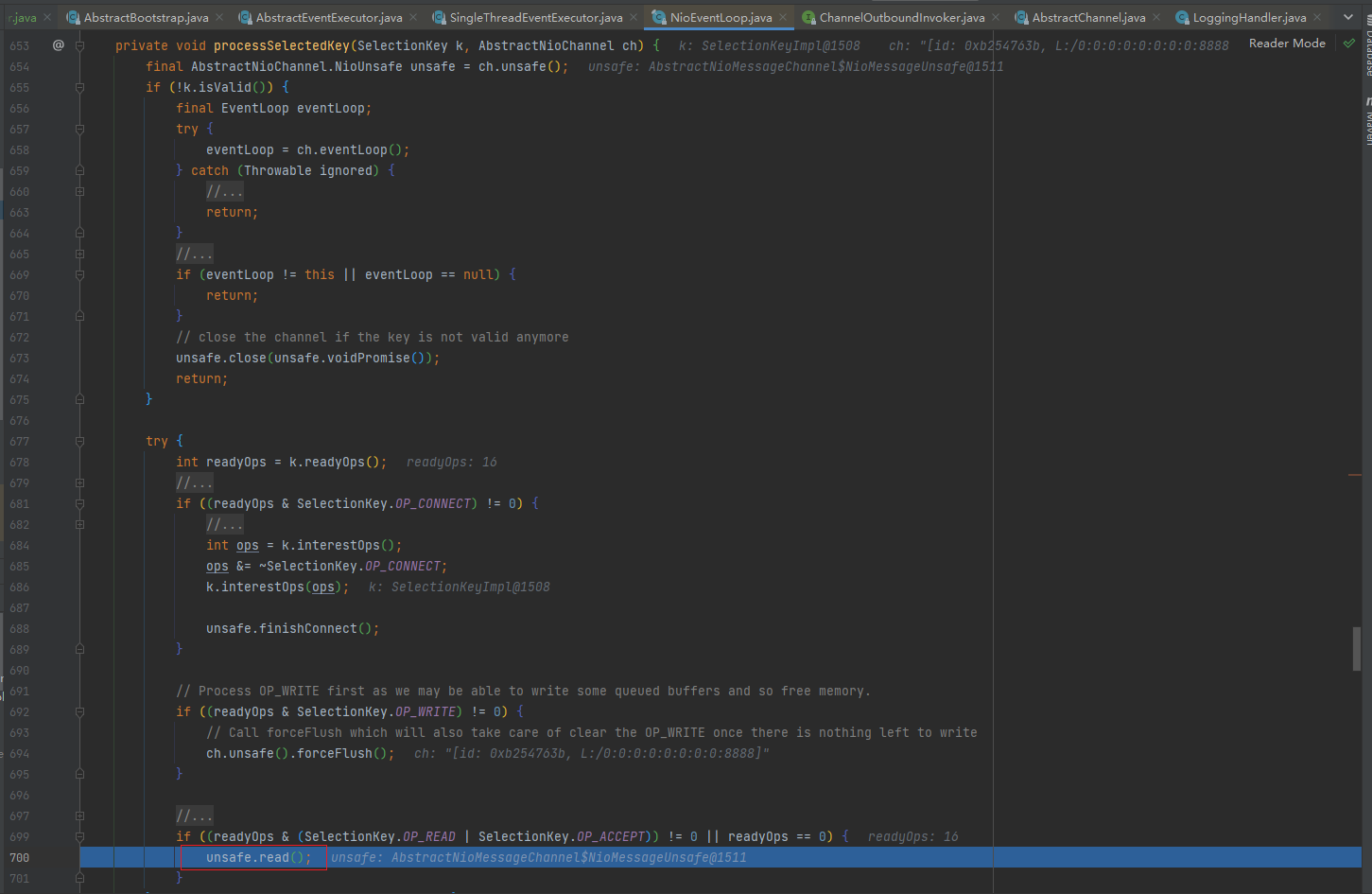Click 'ch.unsafe().forceFlush();' call
Image resolution: width=1372 pixels, height=894 pixels.
(301, 753)
